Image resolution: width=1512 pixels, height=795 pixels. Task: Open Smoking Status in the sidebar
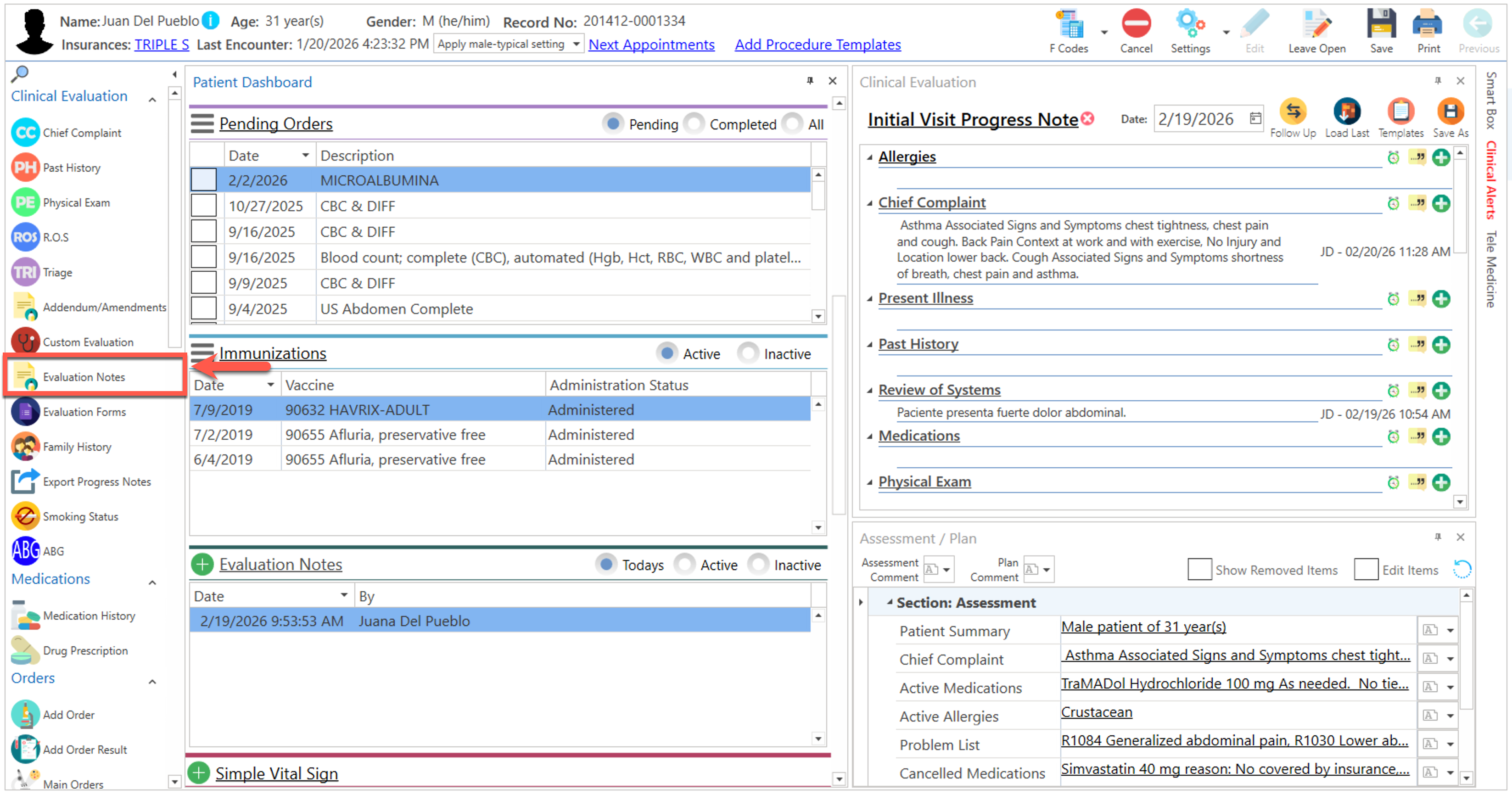pos(80,517)
